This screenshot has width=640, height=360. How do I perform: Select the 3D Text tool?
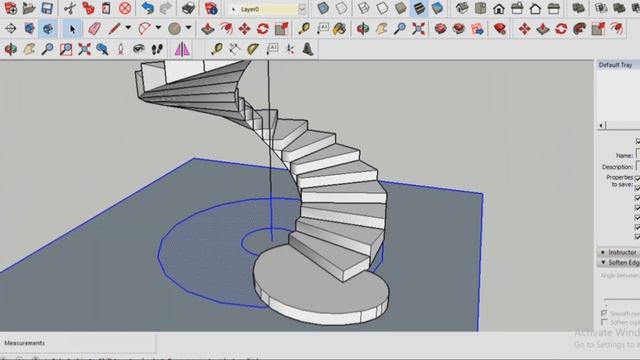pos(308,49)
